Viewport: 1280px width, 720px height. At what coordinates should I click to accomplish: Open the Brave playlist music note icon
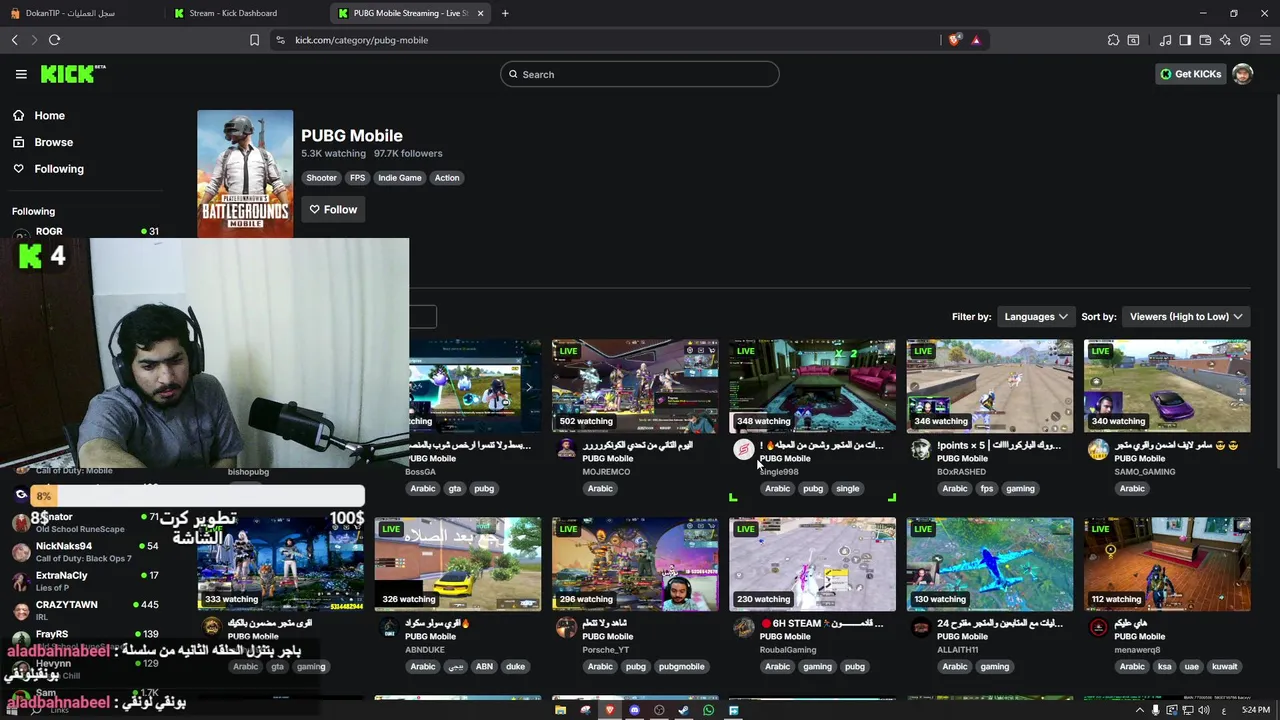coord(1165,40)
